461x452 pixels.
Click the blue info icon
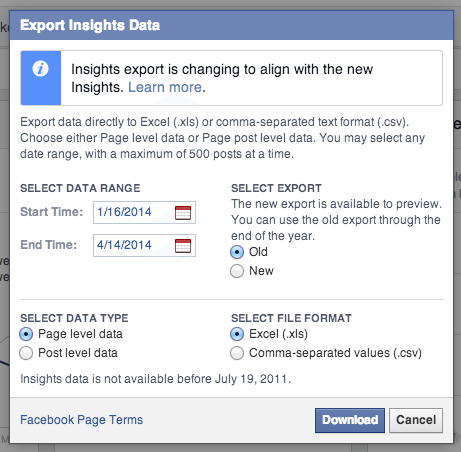[x=40, y=69]
